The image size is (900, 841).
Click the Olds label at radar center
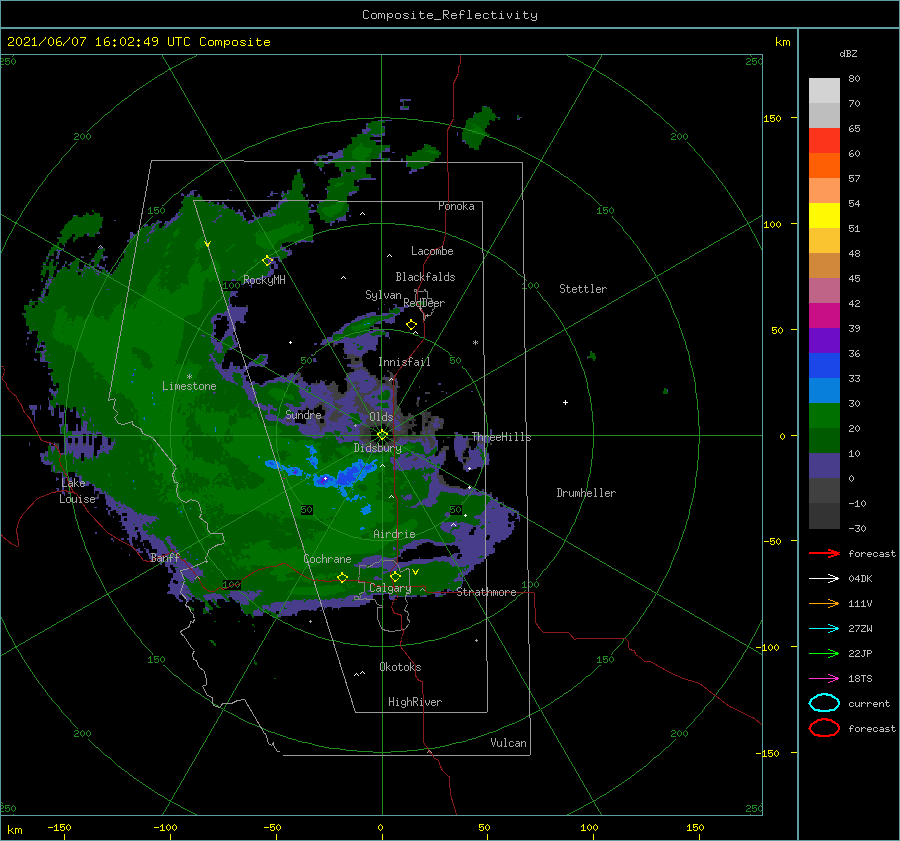coord(381,417)
